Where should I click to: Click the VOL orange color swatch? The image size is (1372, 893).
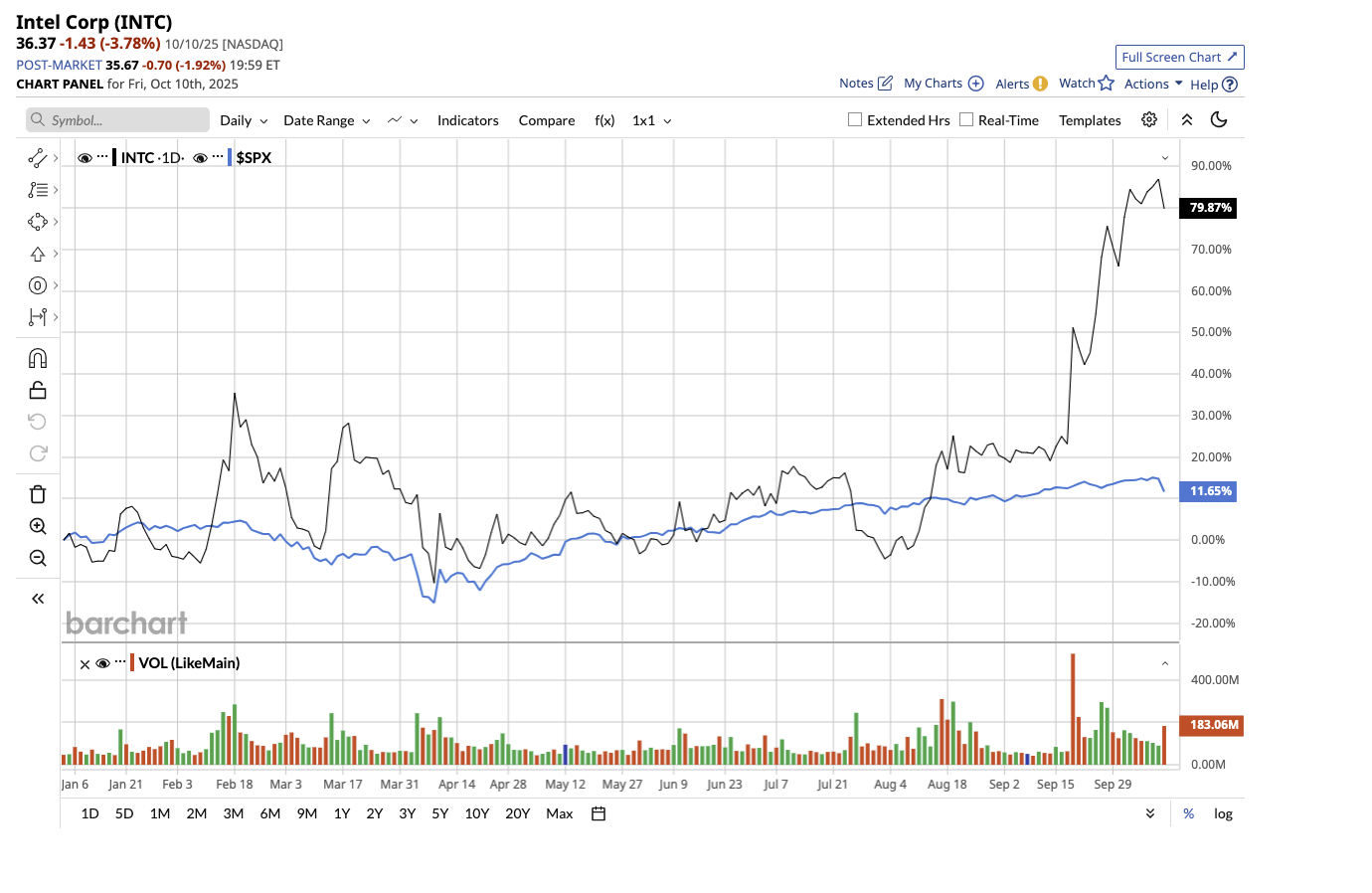click(132, 663)
